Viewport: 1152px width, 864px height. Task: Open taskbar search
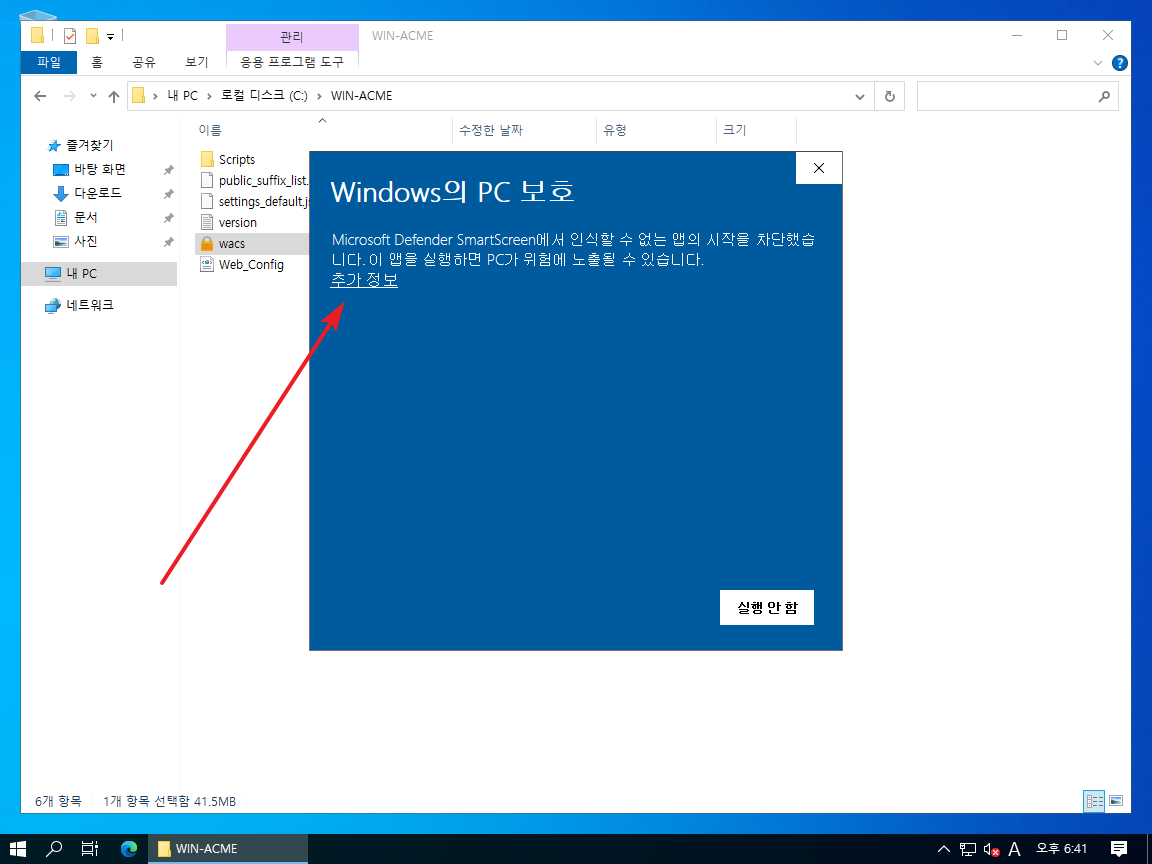(54, 849)
